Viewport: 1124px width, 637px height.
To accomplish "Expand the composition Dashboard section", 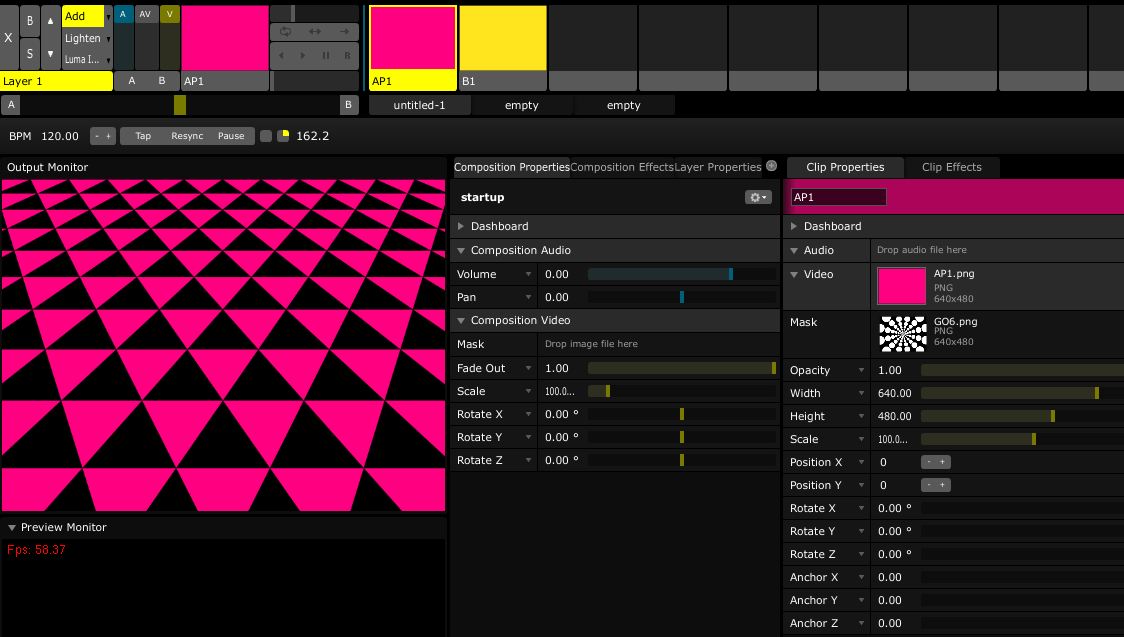I will click(x=461, y=226).
